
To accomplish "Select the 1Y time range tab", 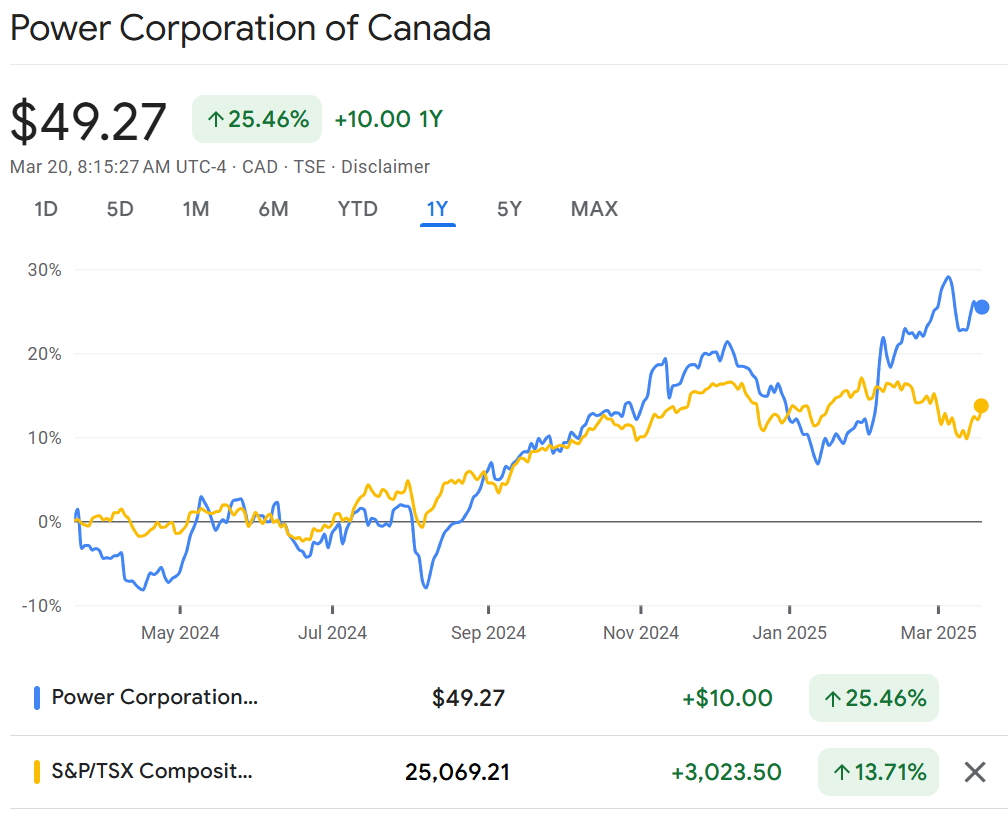I will (x=438, y=209).
